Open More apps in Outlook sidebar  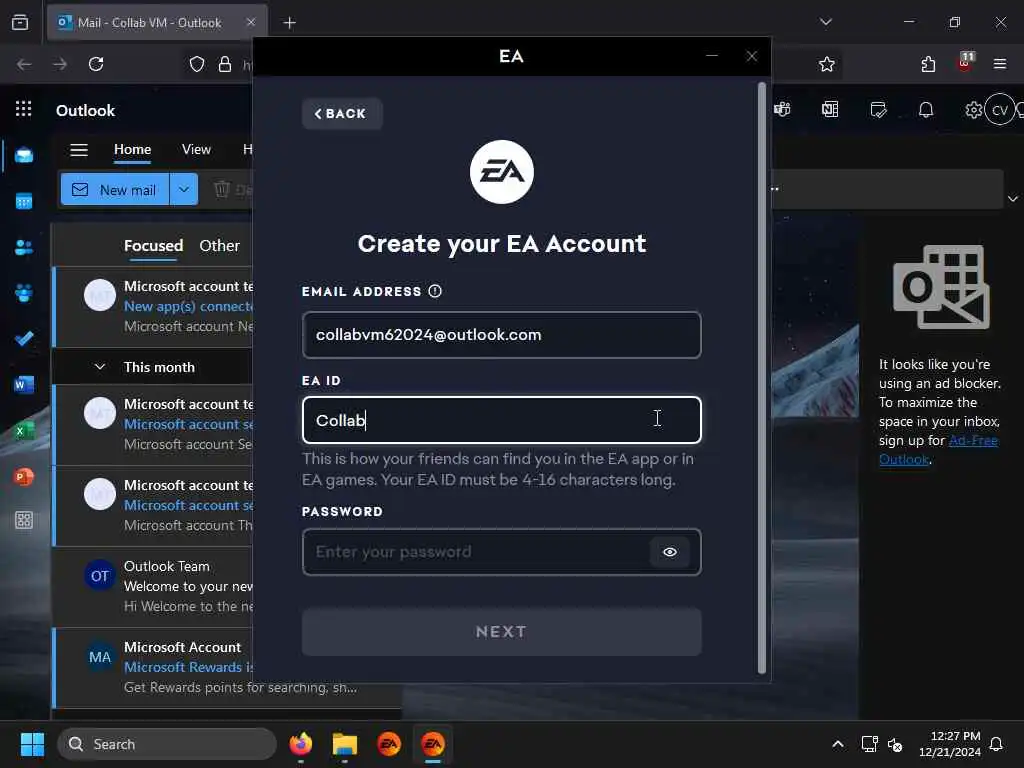tap(24, 520)
